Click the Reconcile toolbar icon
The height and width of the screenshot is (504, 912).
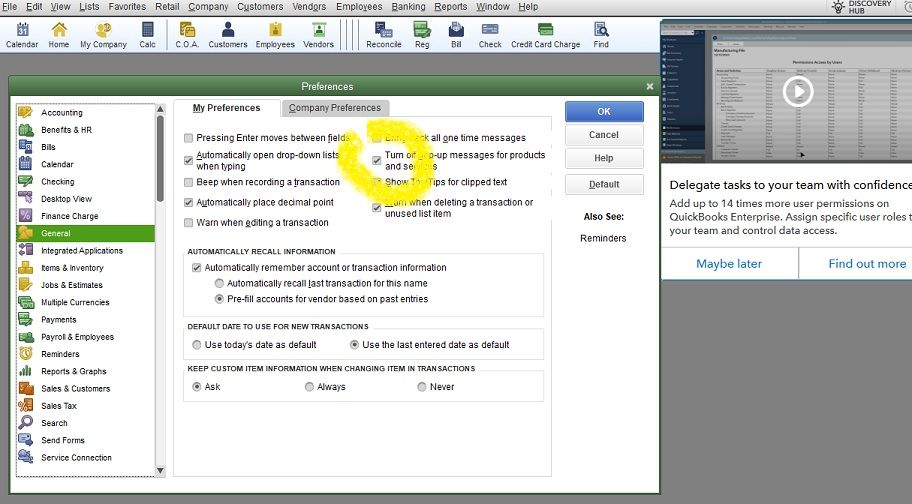(384, 35)
